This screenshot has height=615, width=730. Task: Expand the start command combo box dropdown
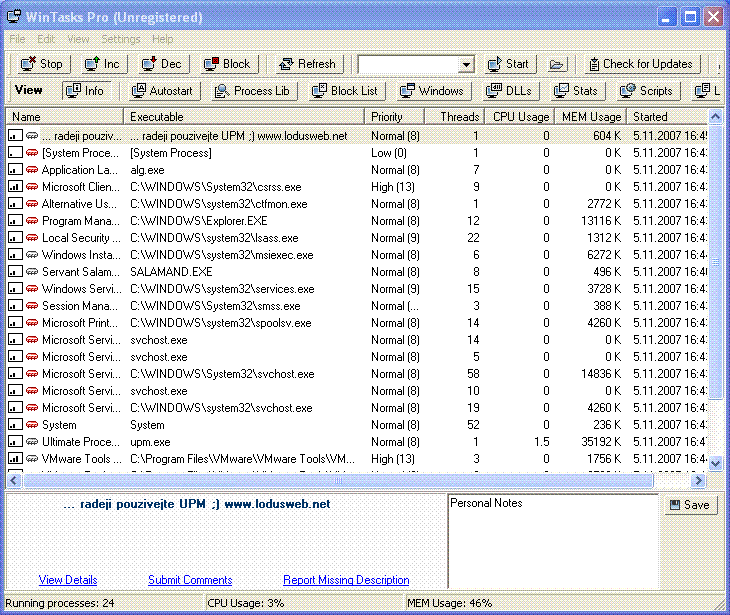coord(466,64)
